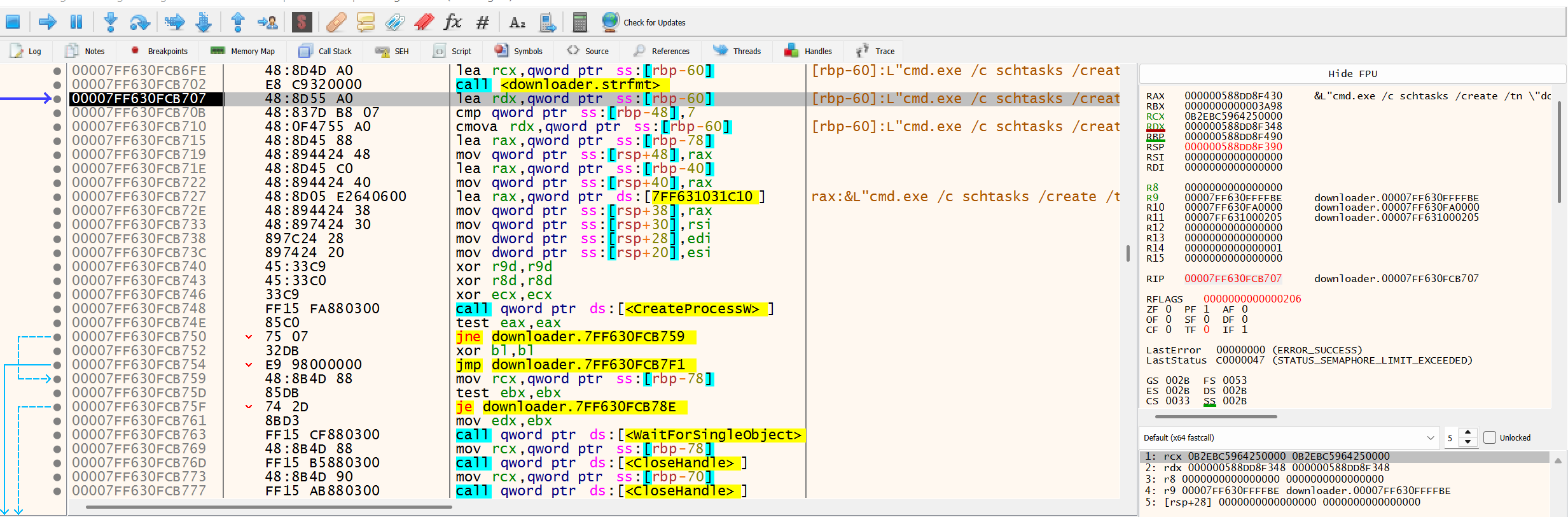Click the Stop debugging square icon

(13, 23)
